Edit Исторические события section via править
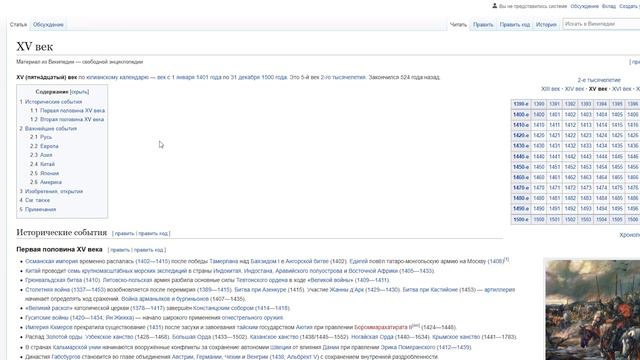Viewport: 640px width, 360px height. click(124, 233)
